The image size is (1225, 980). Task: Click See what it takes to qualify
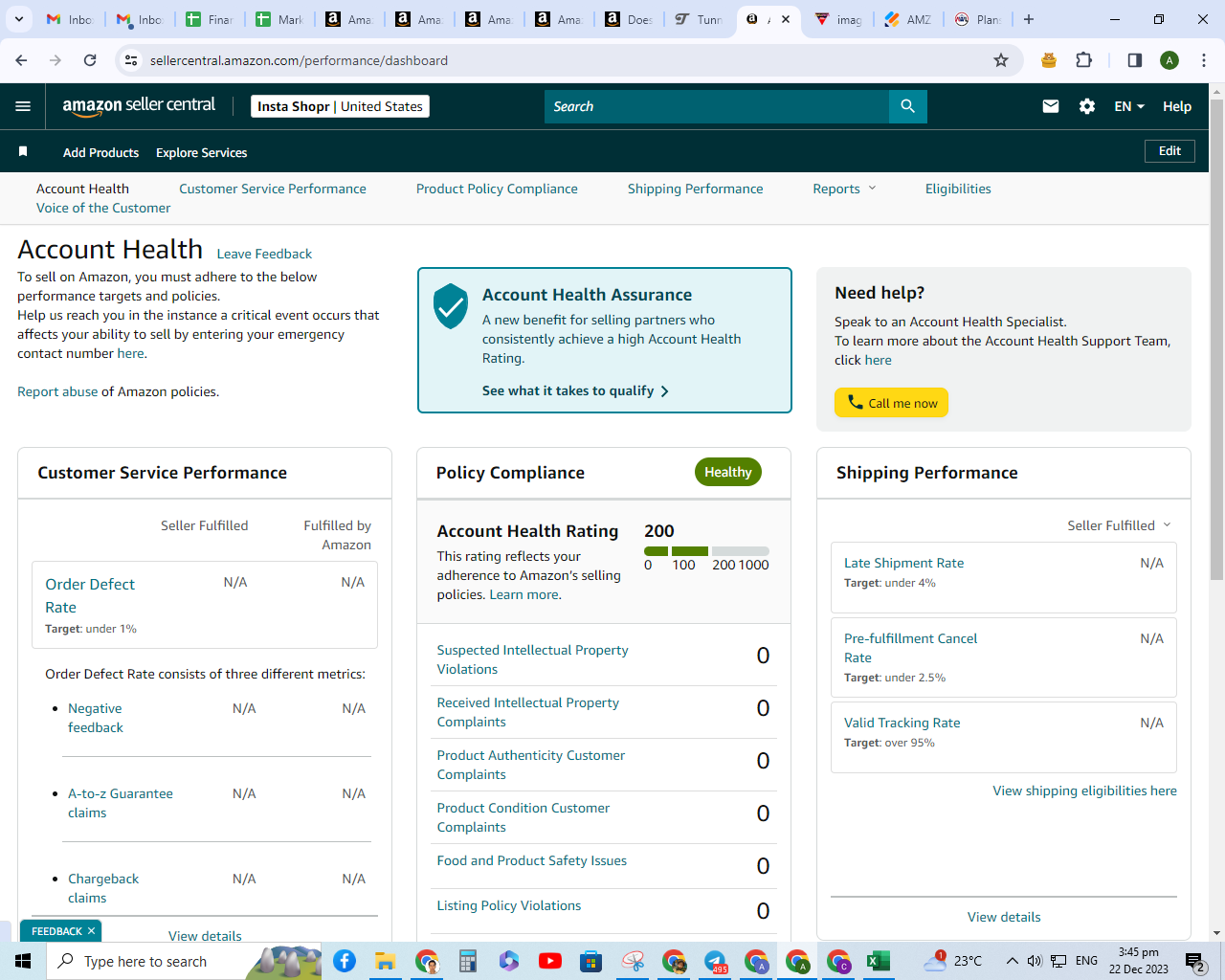tap(575, 390)
